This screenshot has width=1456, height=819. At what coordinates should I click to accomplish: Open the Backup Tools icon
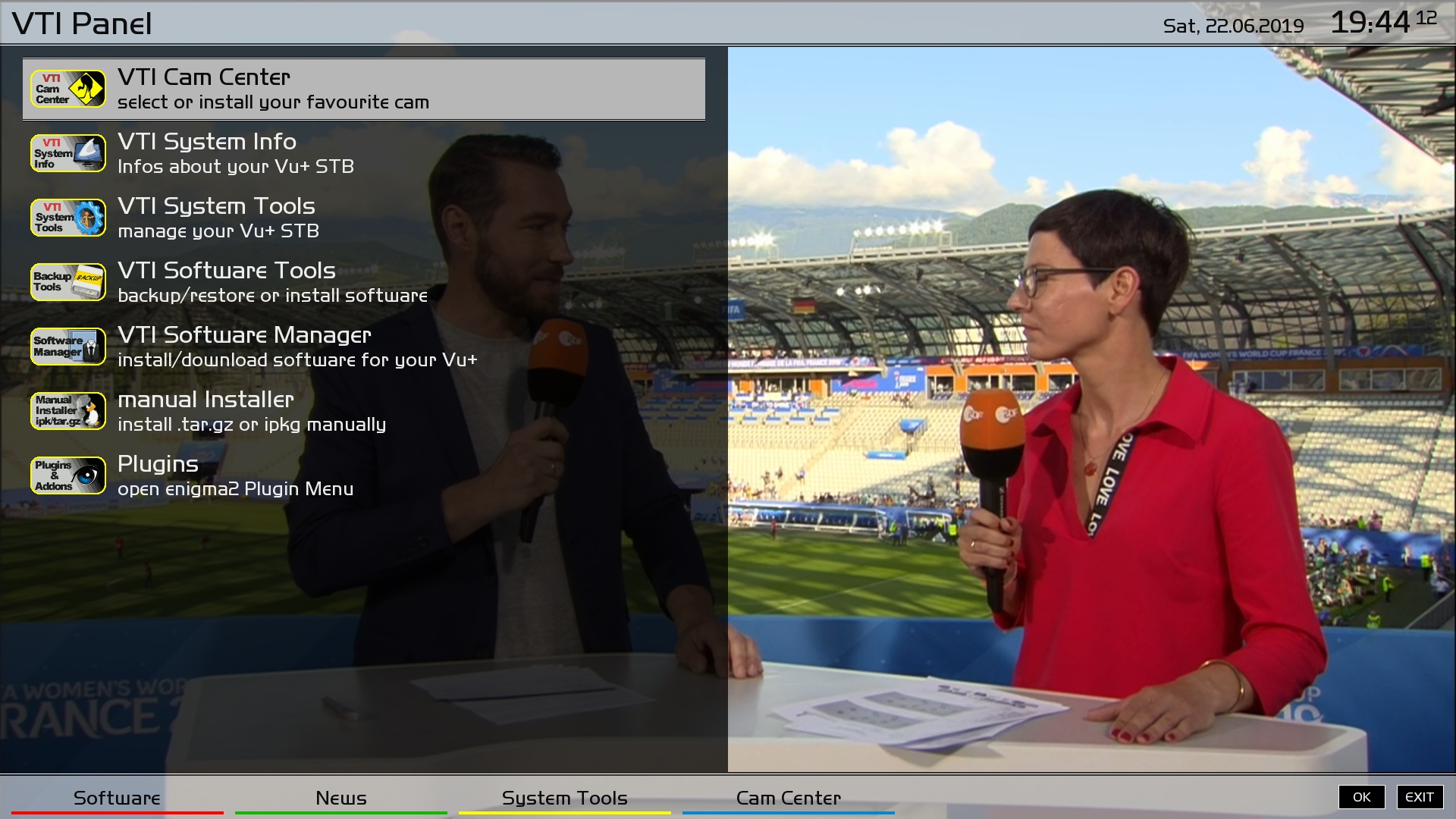point(68,282)
